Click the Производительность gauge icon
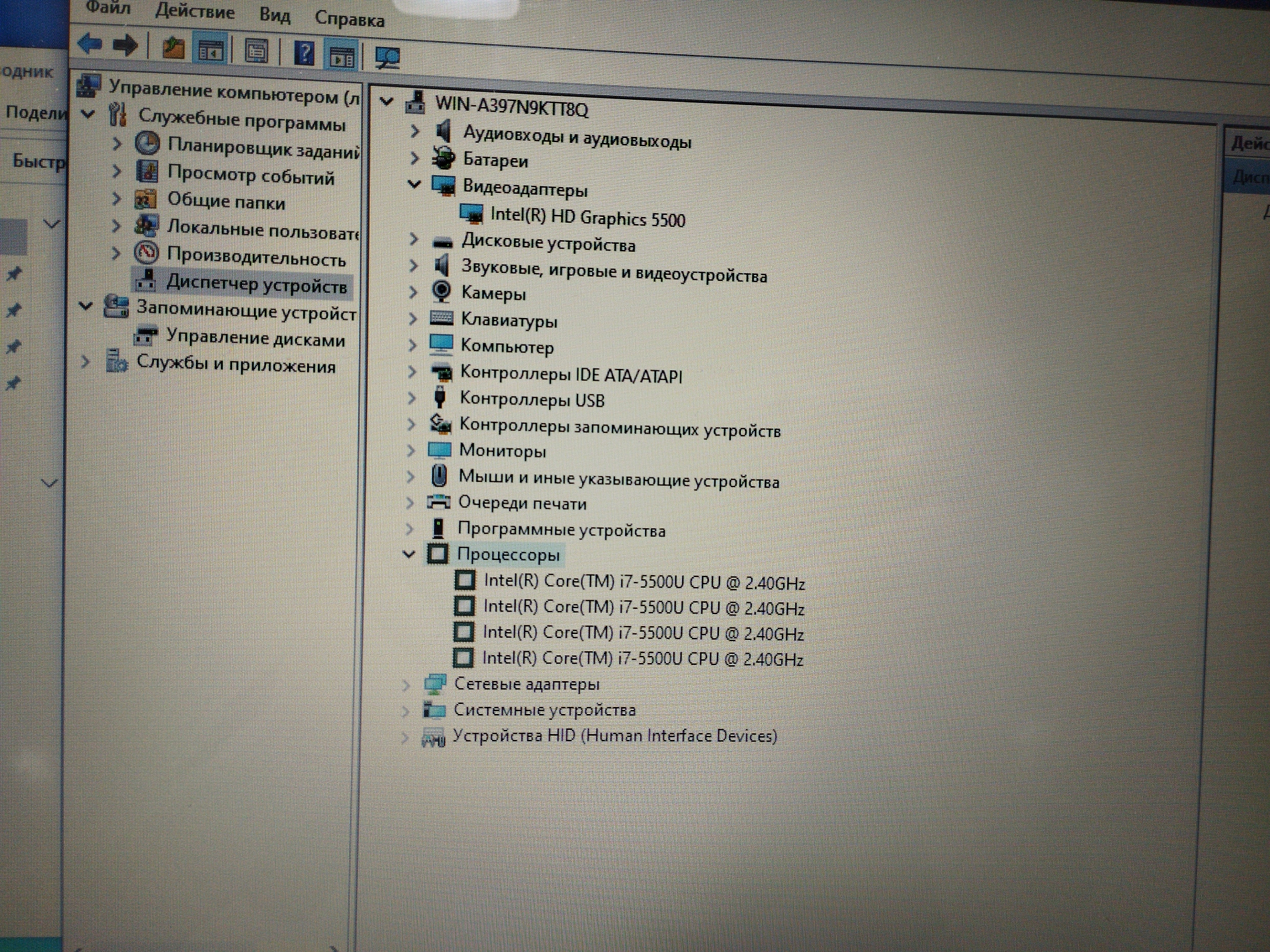The height and width of the screenshot is (952, 1270). coord(146,252)
